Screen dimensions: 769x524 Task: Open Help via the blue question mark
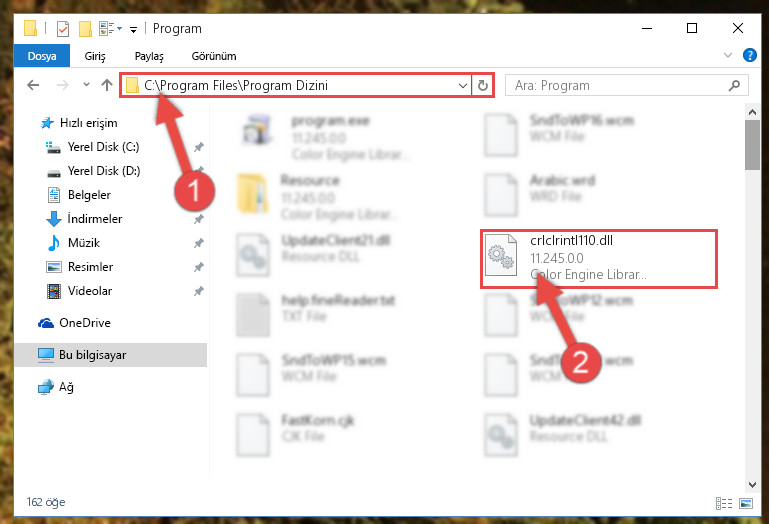pos(749,55)
